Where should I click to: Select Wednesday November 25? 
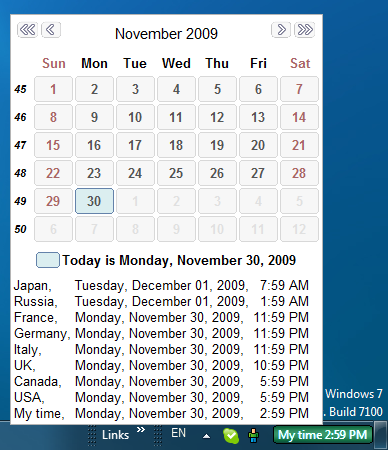[176, 173]
